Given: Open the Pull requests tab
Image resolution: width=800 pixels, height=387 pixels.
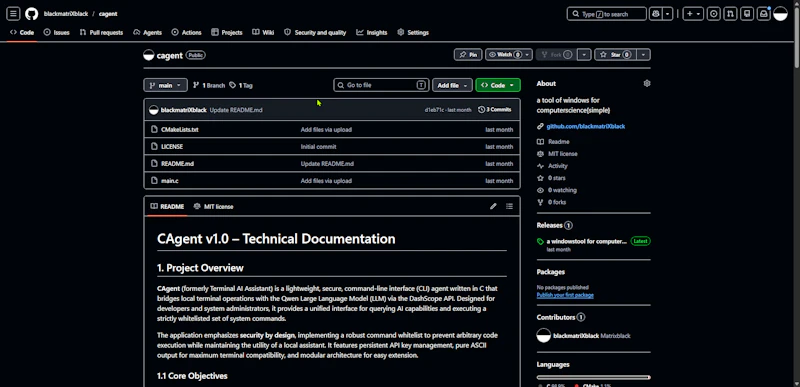Looking at the screenshot, I should (101, 32).
